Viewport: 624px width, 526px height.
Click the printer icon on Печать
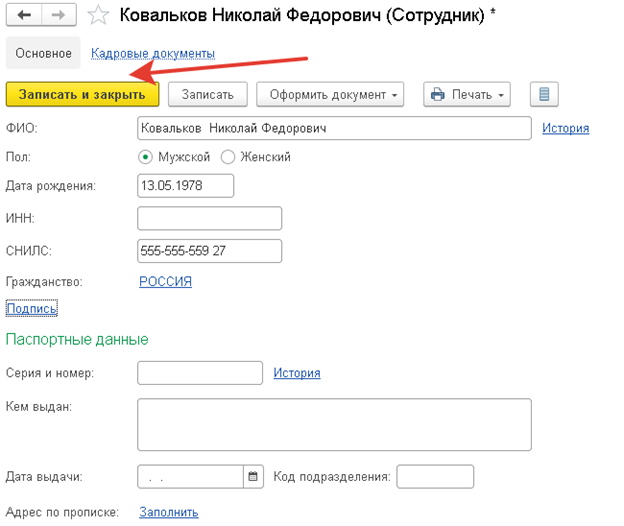point(437,95)
